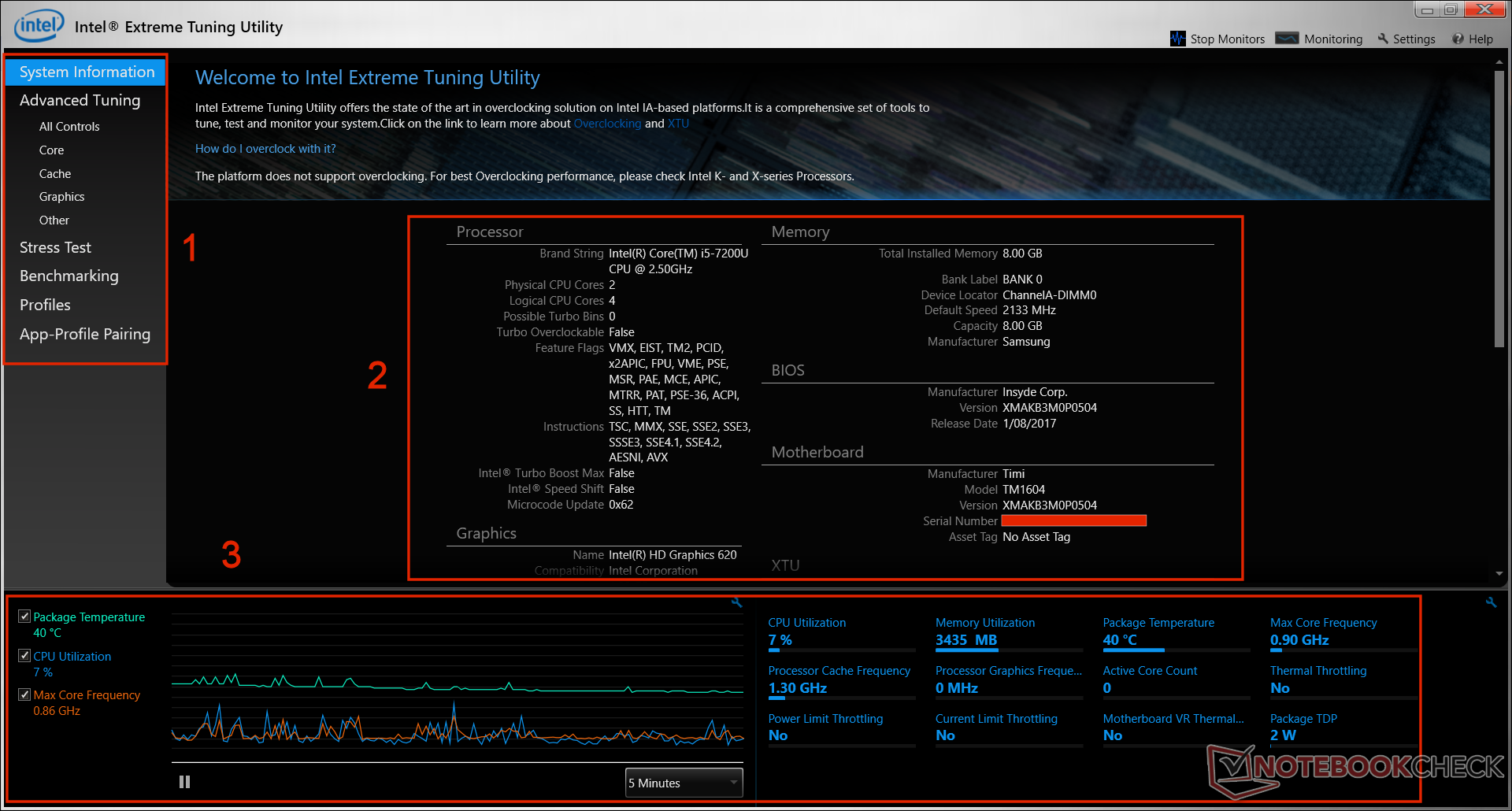Toggle the Max Core Frequency checkbox

click(x=24, y=694)
